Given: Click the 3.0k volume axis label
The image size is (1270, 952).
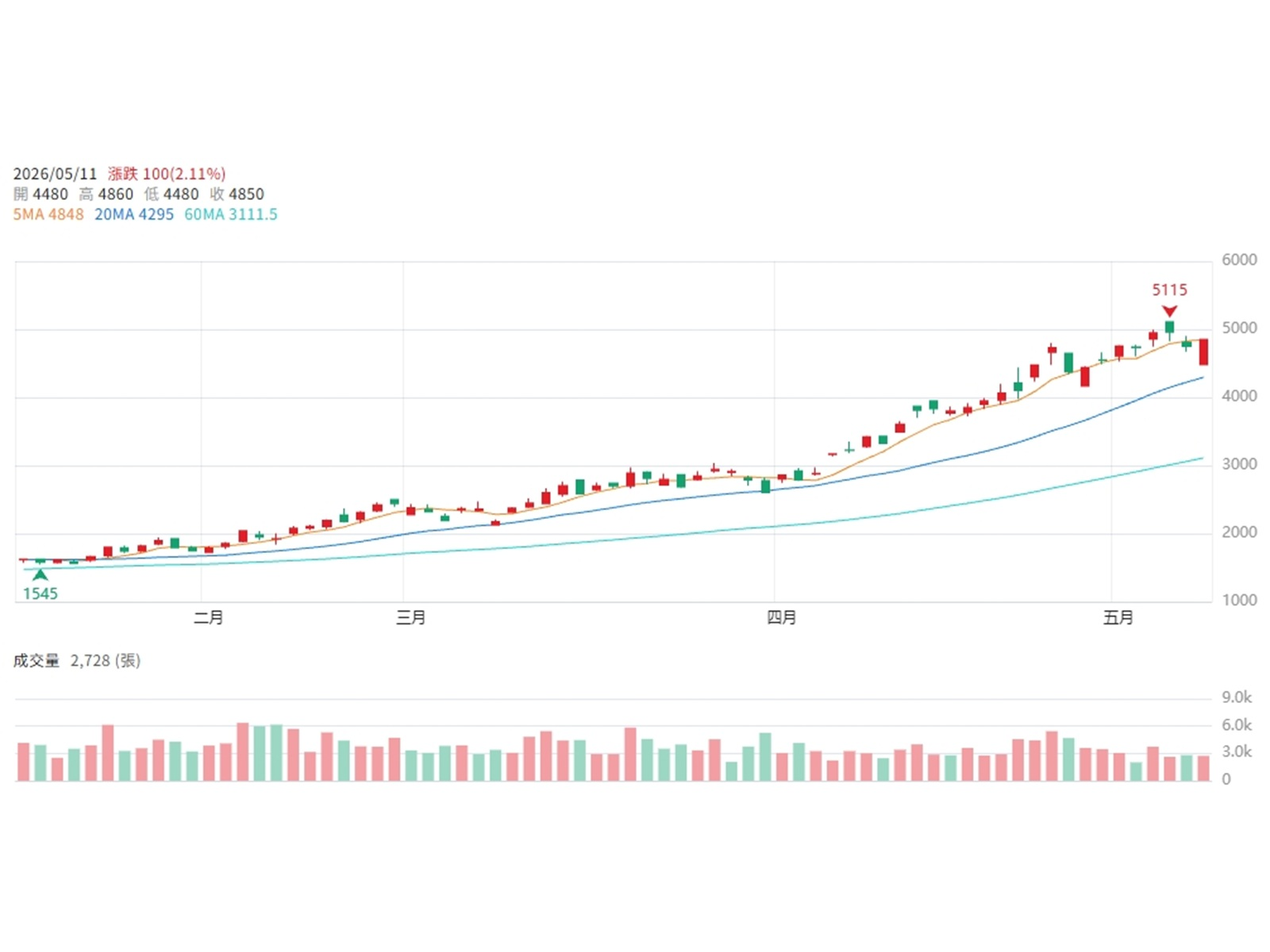Looking at the screenshot, I should click(1237, 752).
